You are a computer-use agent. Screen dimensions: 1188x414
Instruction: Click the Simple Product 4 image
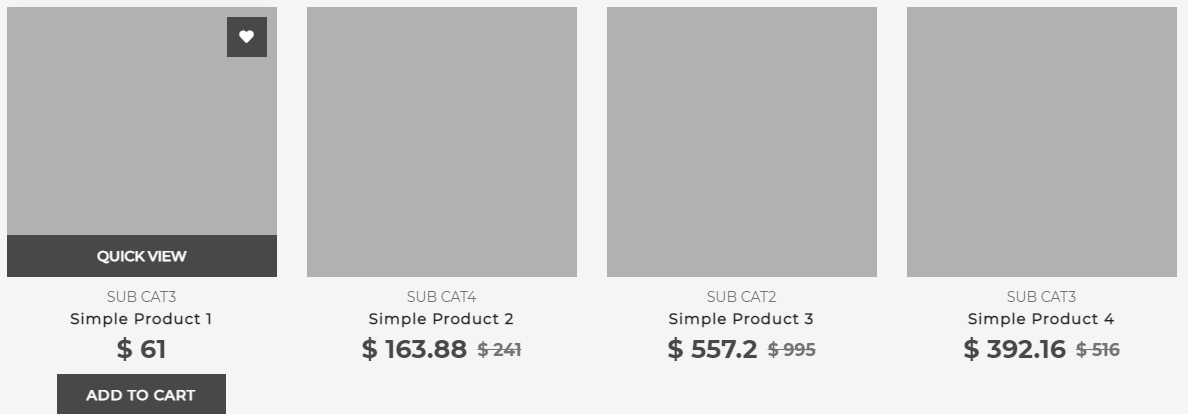pos(1041,141)
